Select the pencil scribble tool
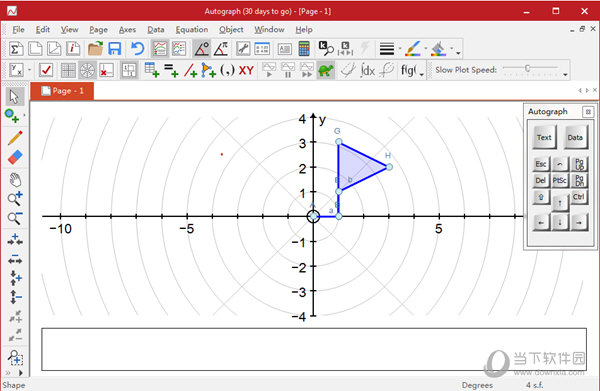 [x=15, y=138]
